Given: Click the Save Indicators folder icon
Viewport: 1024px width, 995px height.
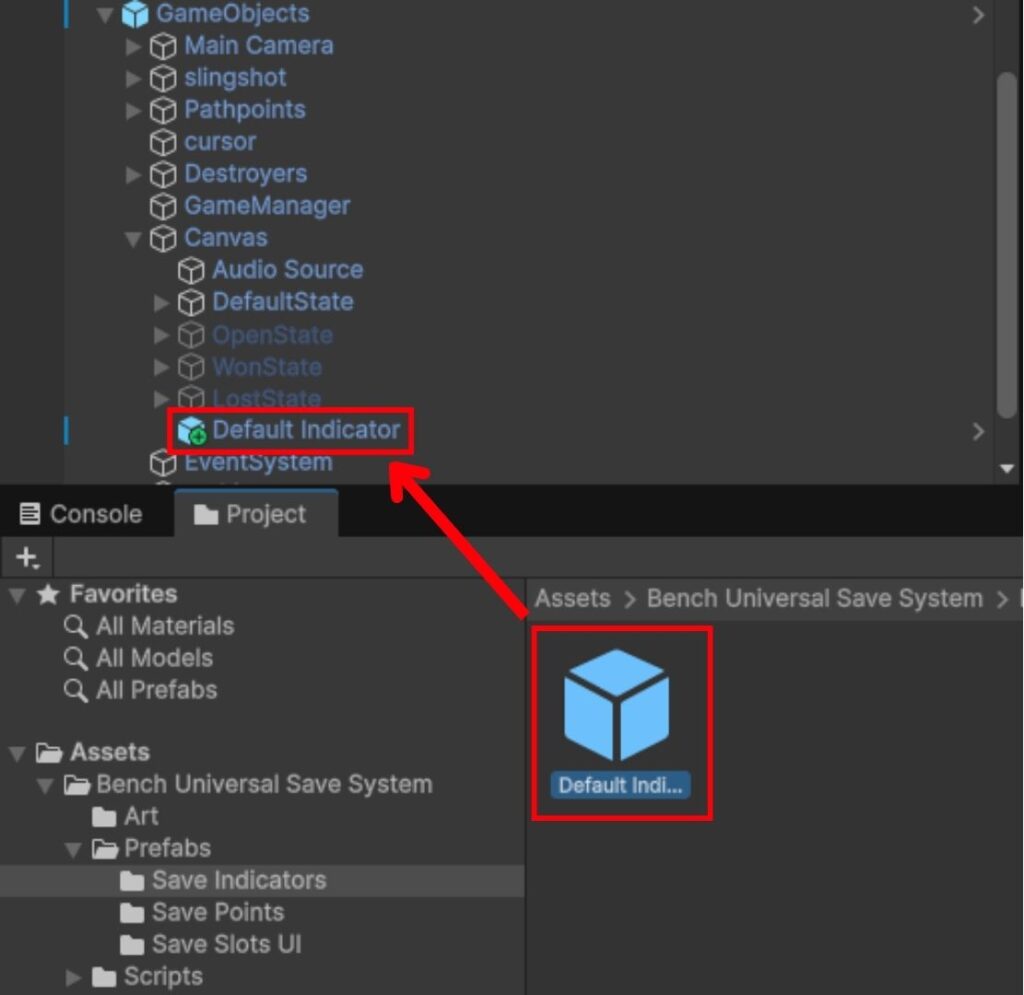Looking at the screenshot, I should coord(132,881).
